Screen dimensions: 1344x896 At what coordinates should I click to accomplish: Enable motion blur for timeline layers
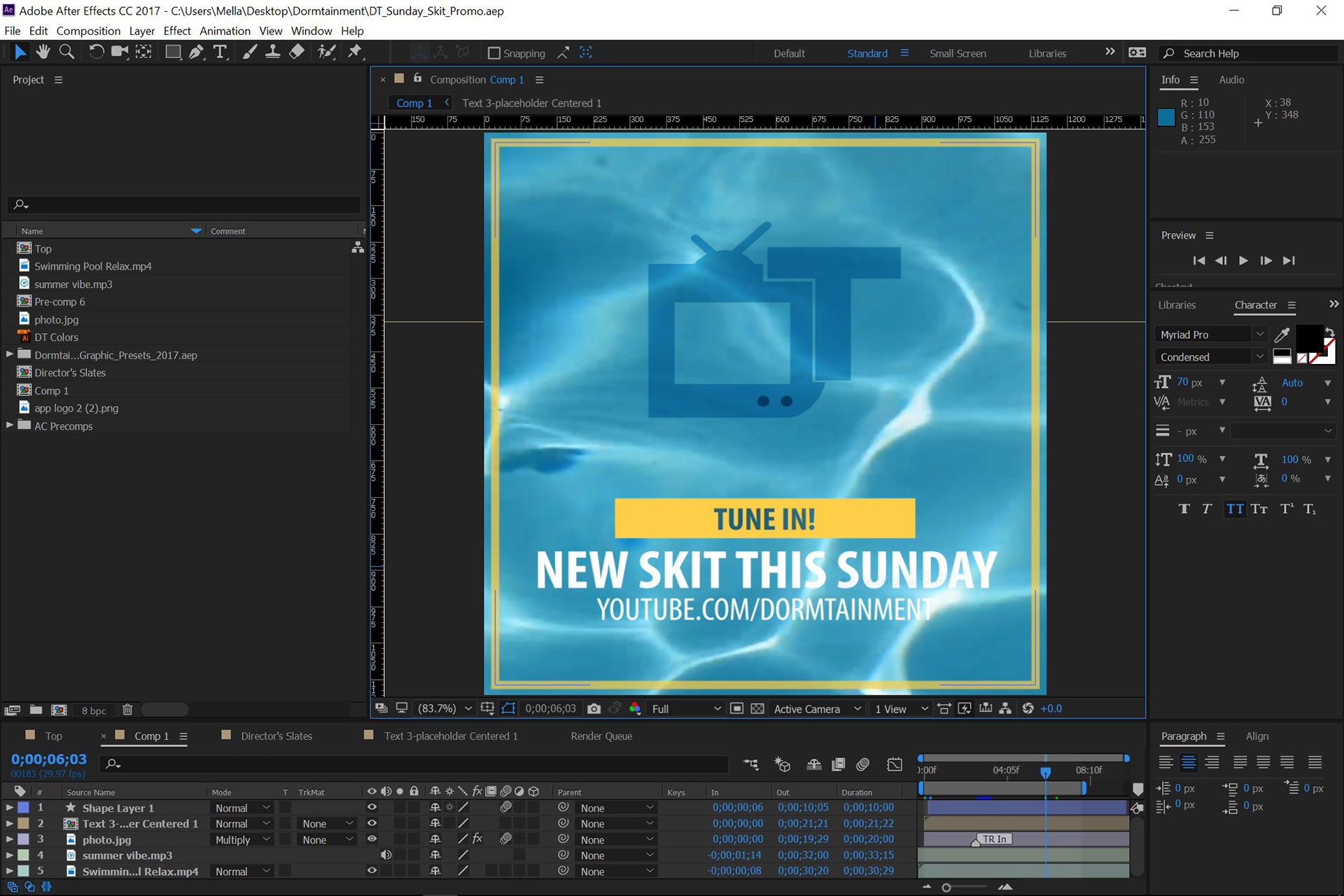[862, 764]
